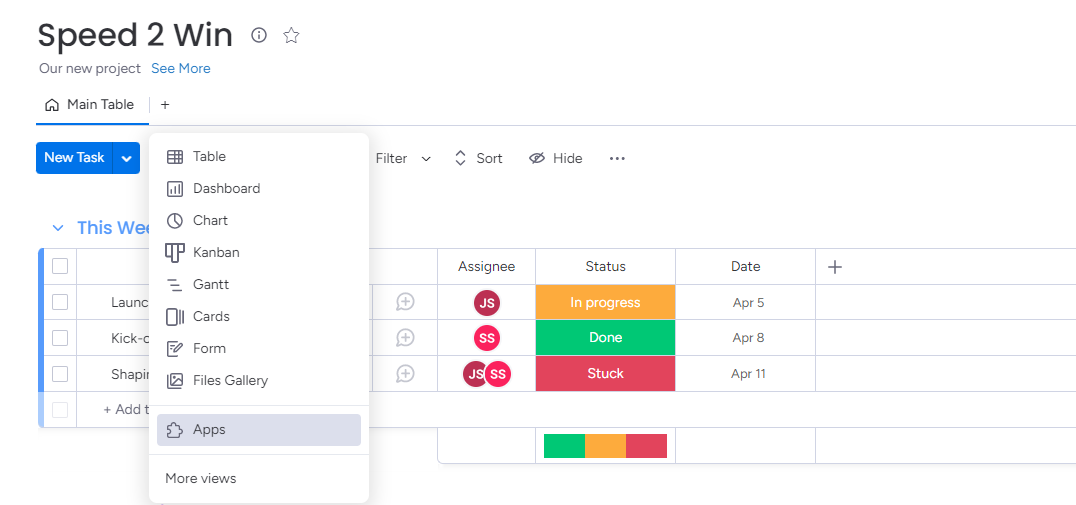Expand the New Task dropdown arrow

tap(127, 158)
